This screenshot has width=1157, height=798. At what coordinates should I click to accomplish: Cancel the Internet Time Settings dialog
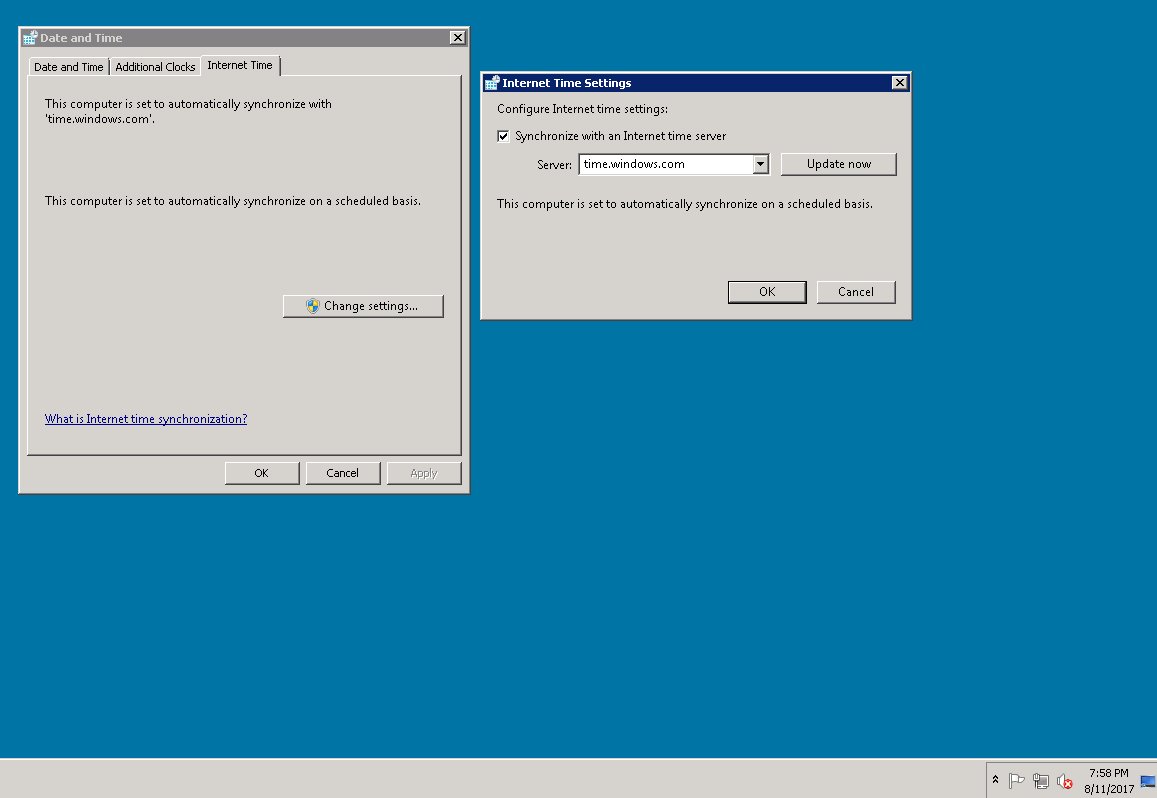(856, 292)
